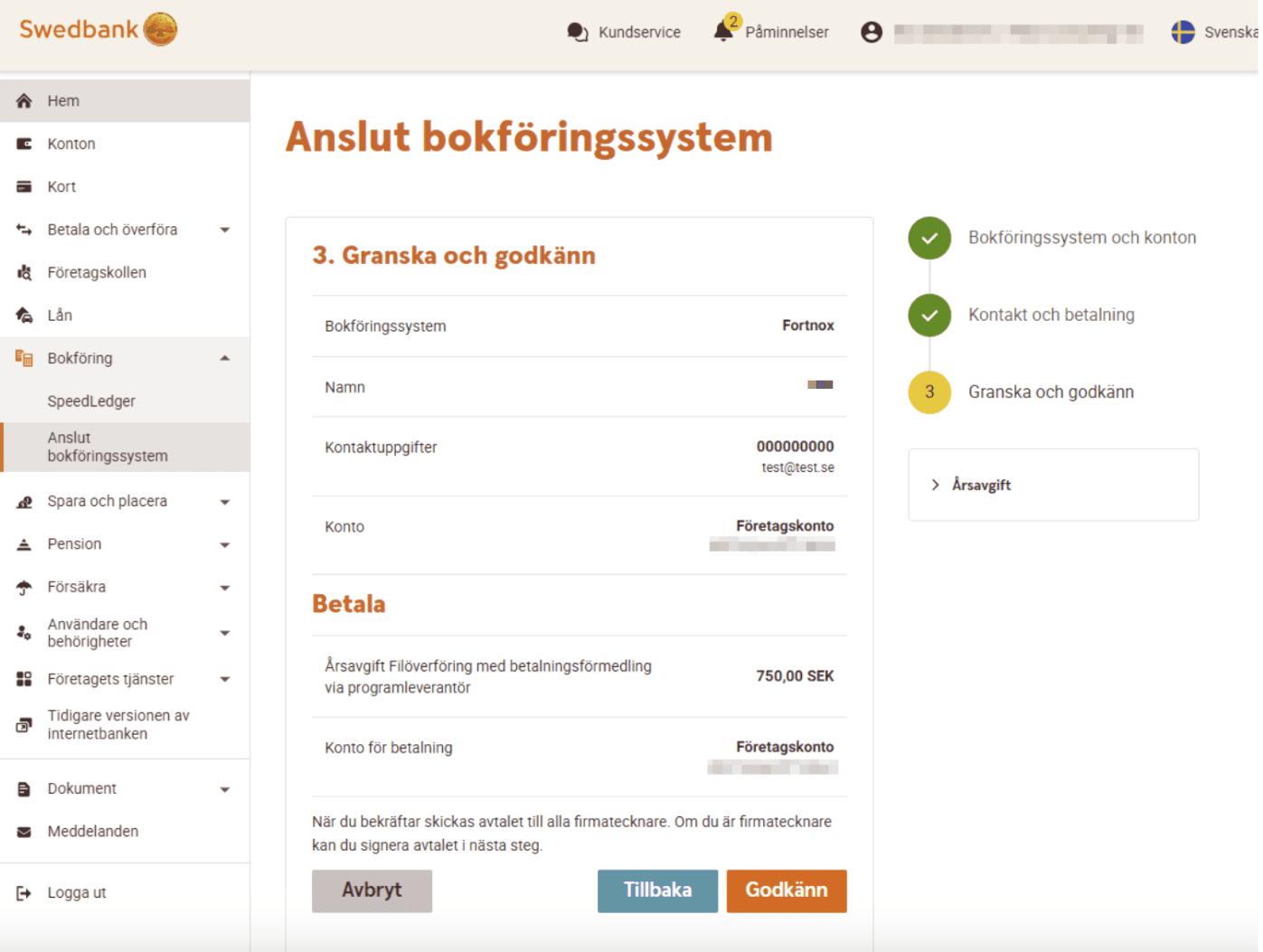Viewport: 1263px width, 952px height.
Task: Click the Logga ut exit icon
Action: [24, 893]
